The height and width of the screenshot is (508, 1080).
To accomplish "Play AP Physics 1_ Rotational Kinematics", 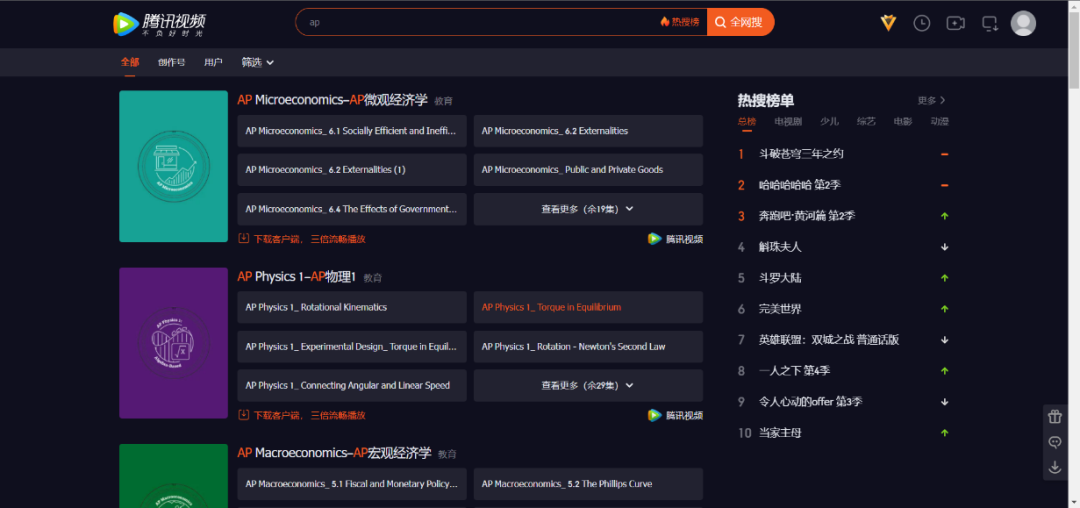I will (x=352, y=307).
